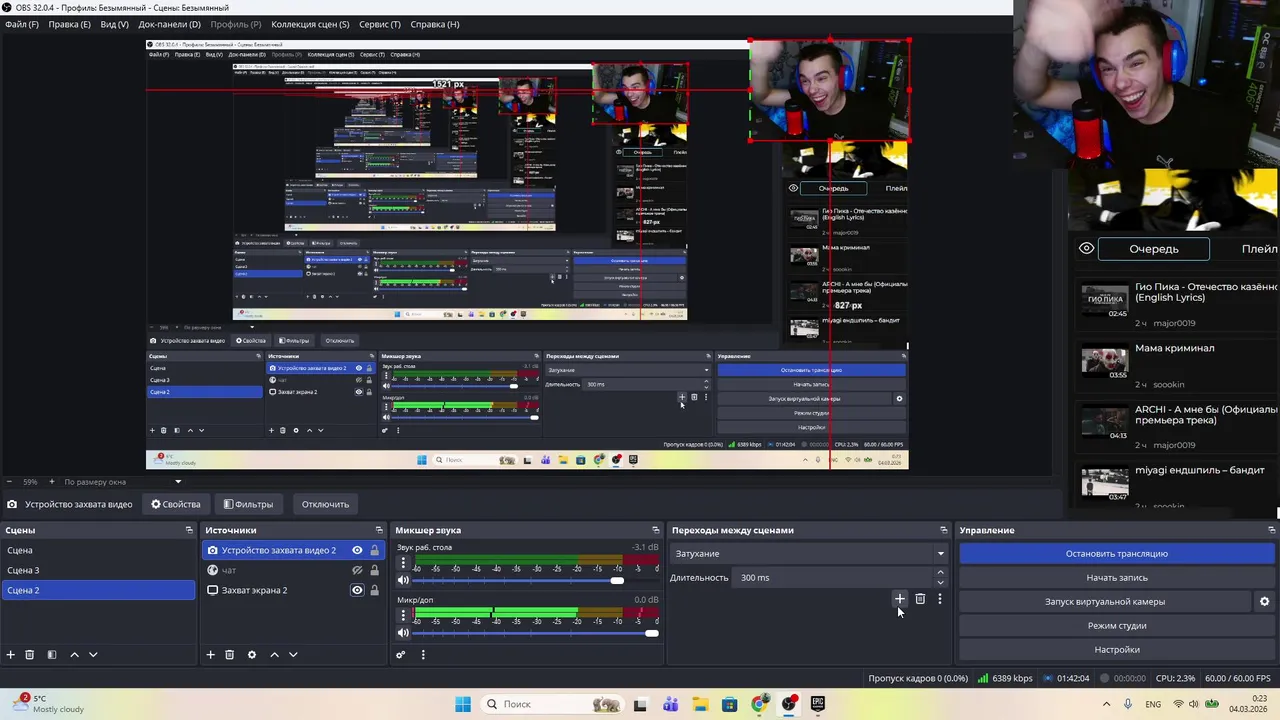Pop out the Сцены dock panel

(189, 530)
